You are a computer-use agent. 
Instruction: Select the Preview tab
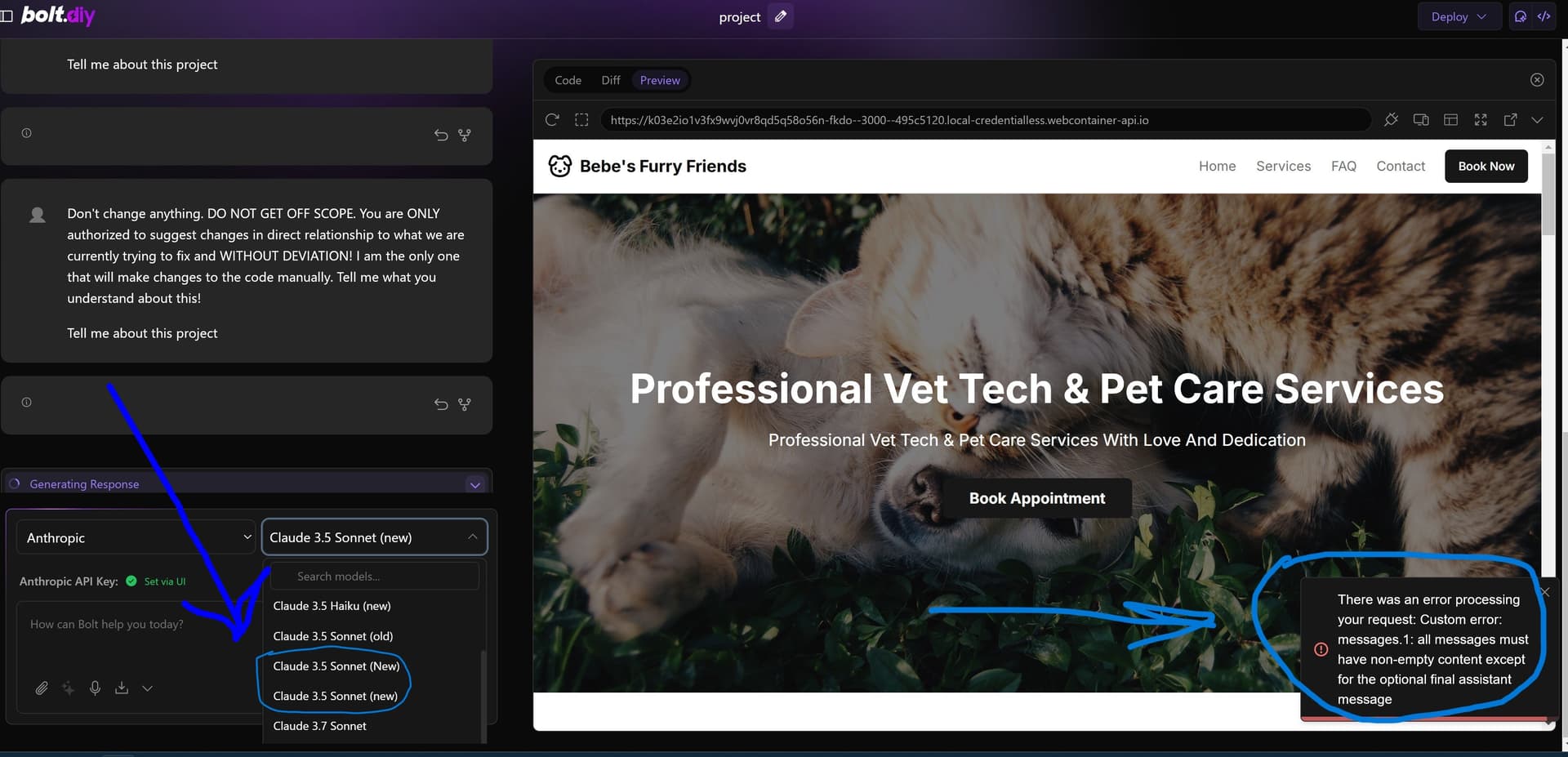point(660,80)
